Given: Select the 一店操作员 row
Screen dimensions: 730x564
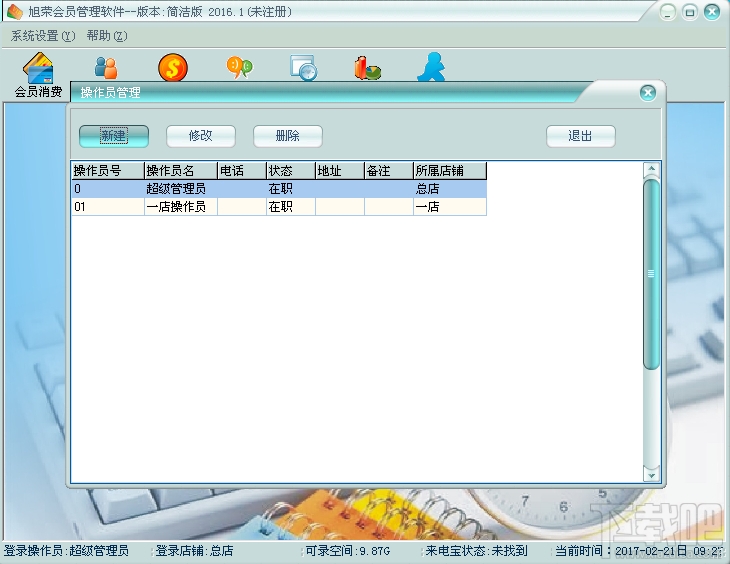Looking at the screenshot, I should pyautogui.click(x=279, y=206).
